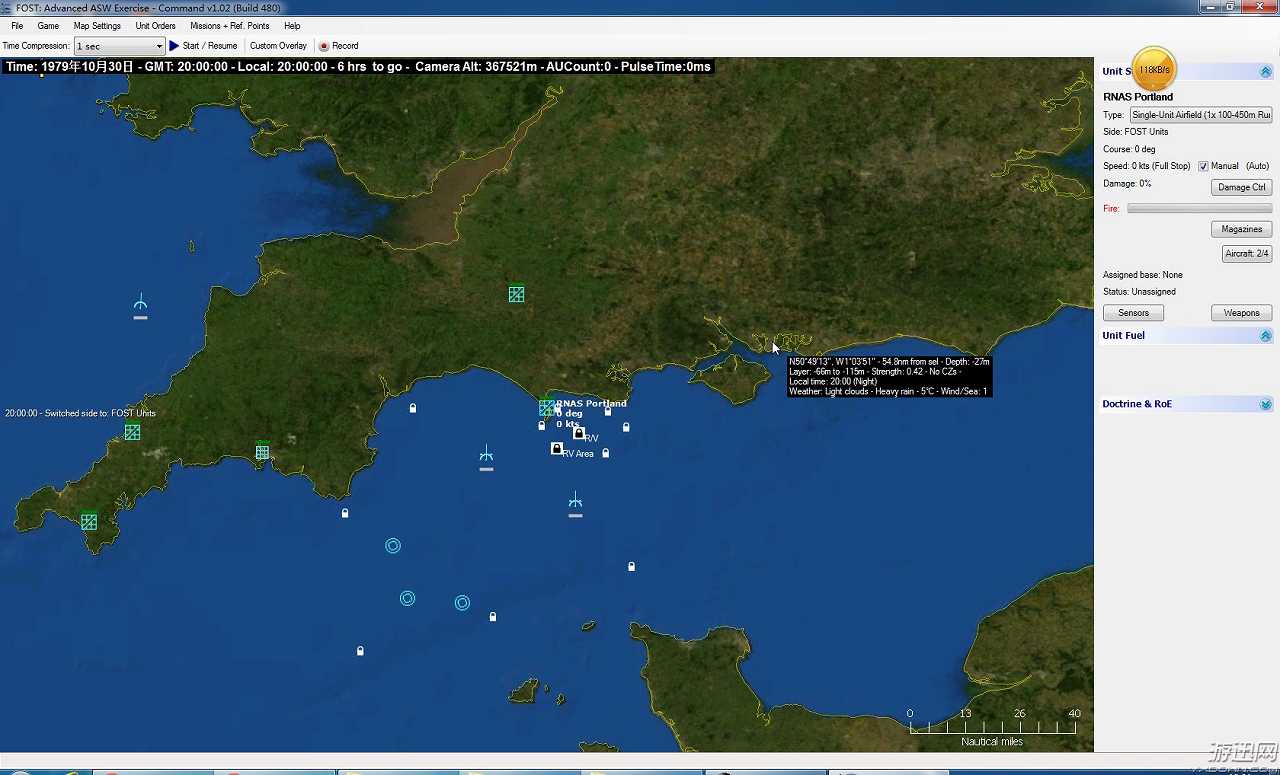Click the orange 118KB/s network speed badge

1154,70
